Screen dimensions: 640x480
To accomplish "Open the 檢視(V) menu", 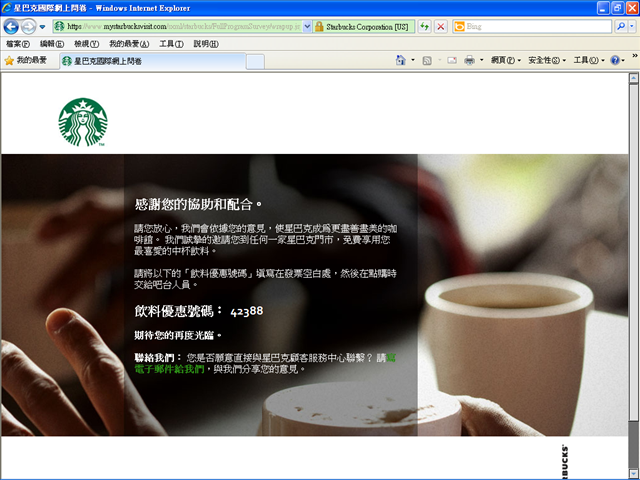I will coord(86,44).
